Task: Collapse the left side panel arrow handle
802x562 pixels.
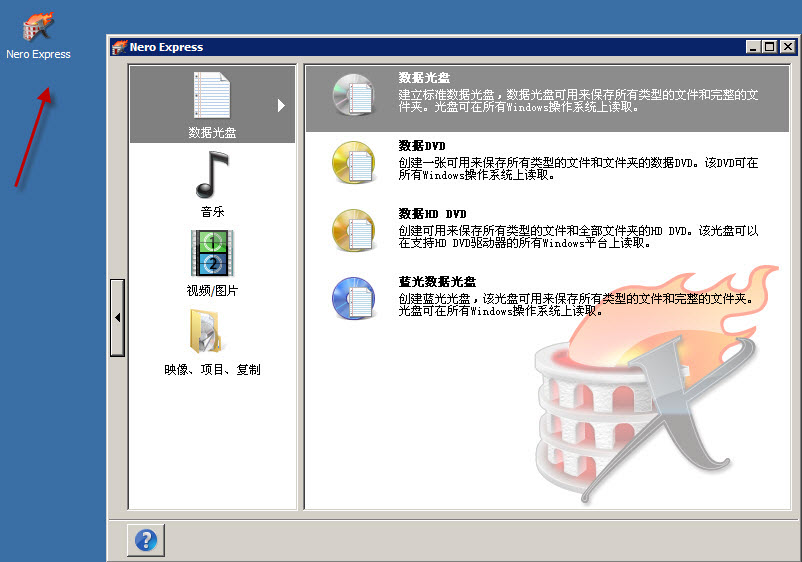Action: [118, 318]
